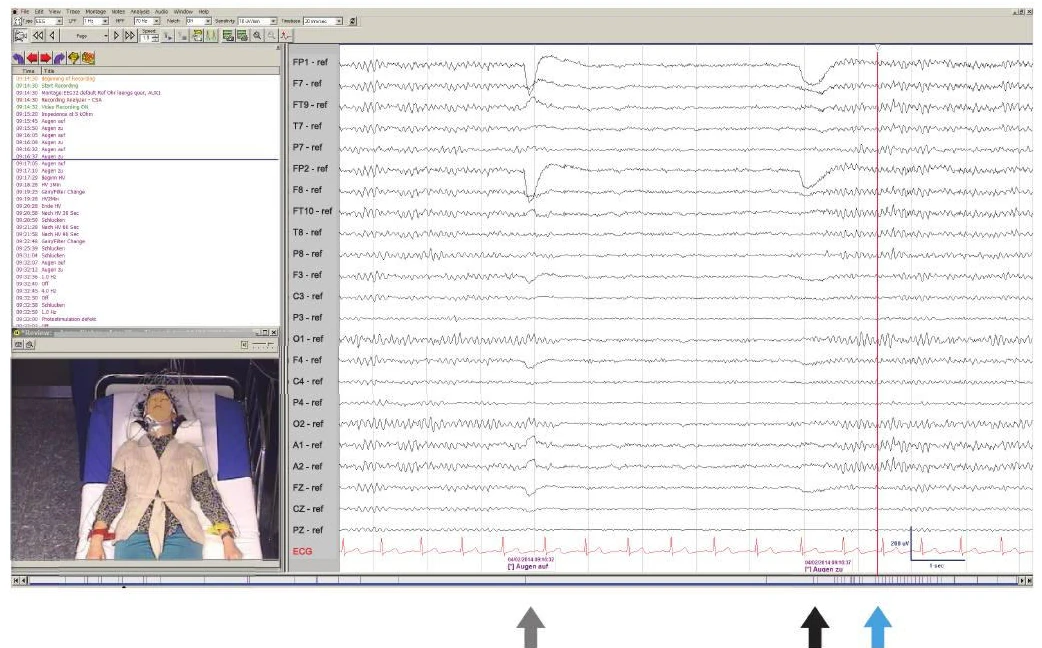Open the Timebase dropdown
Screen dimensions: 1042x648
point(340,20)
